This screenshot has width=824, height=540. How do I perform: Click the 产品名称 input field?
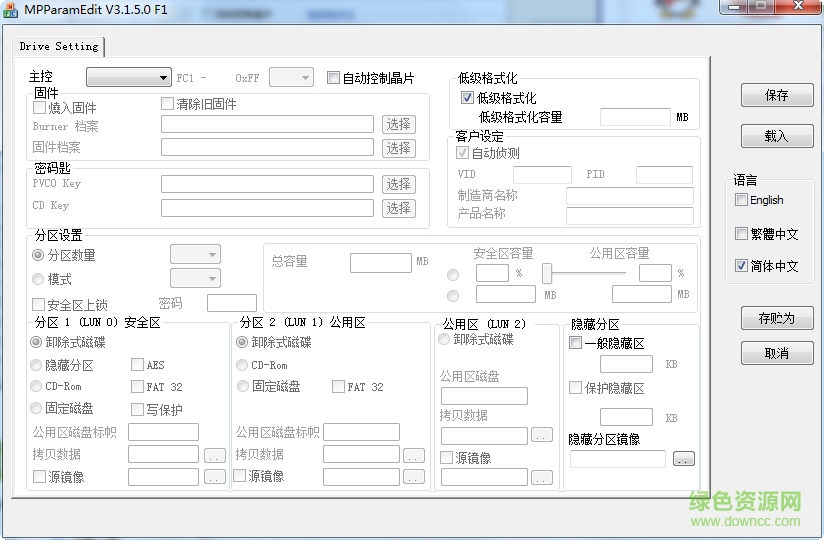(x=630, y=215)
